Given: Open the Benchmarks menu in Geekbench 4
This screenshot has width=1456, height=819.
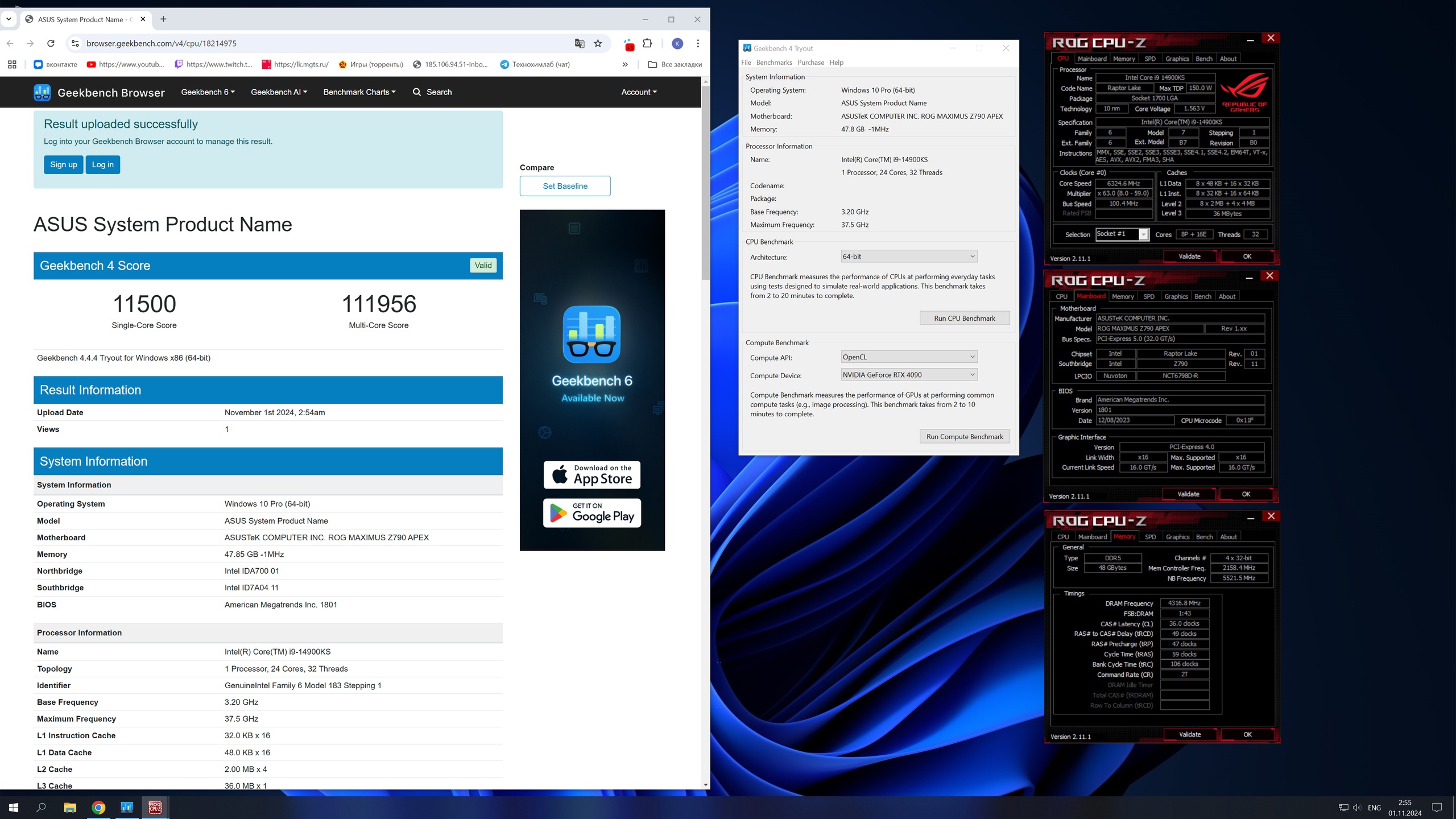Looking at the screenshot, I should (x=774, y=63).
